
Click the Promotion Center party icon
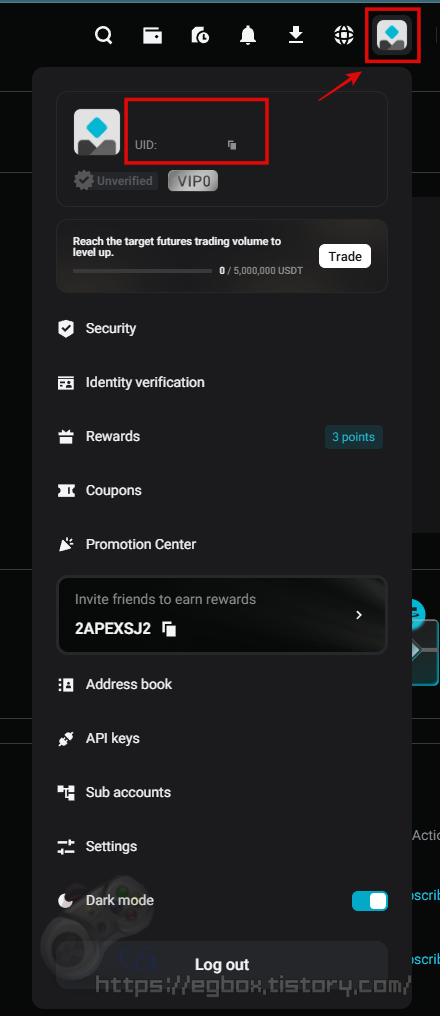(66, 544)
